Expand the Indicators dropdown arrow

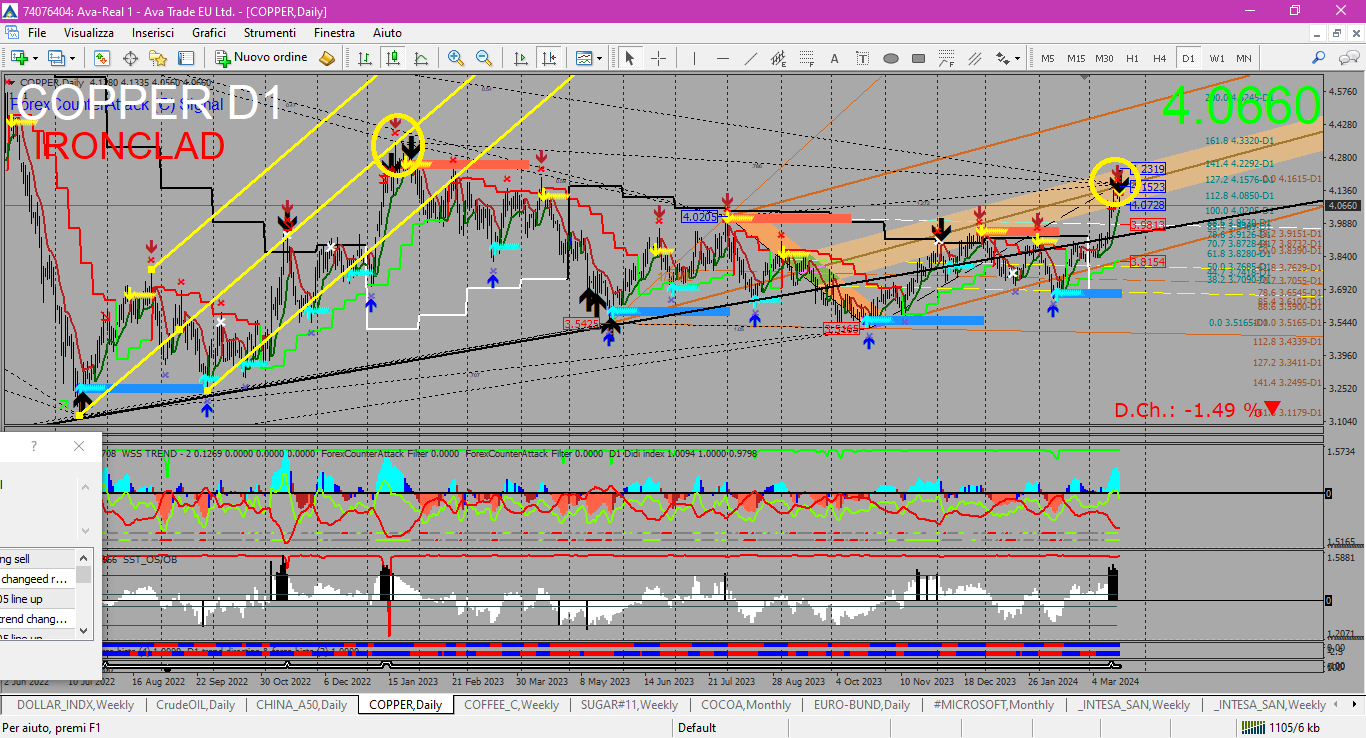click(599, 58)
